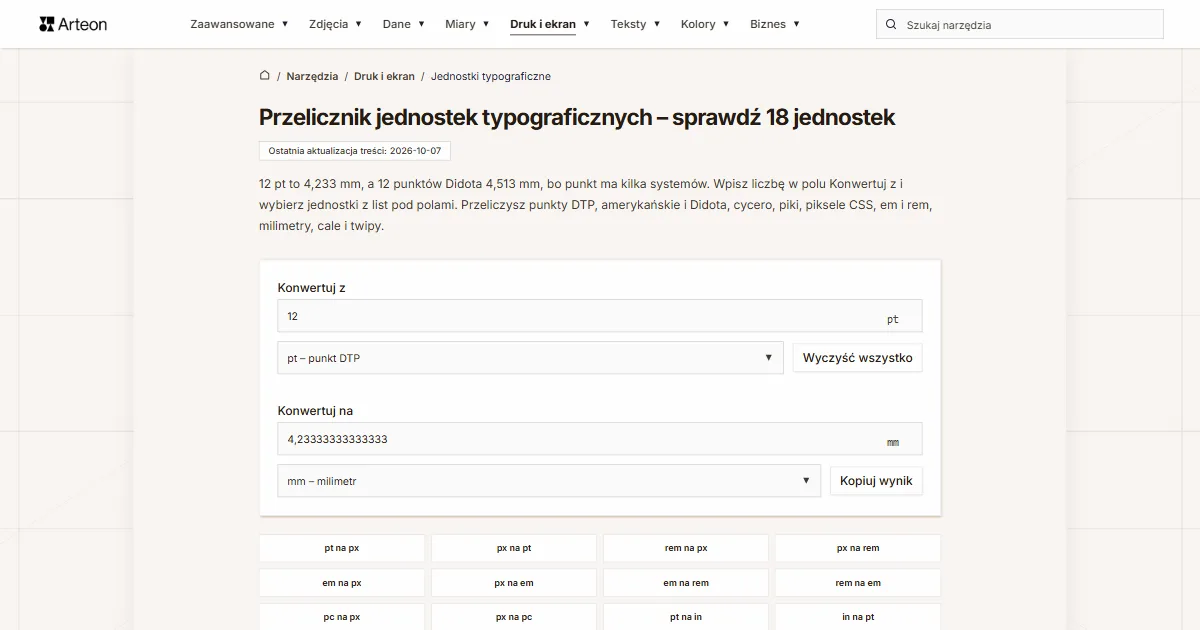Open the Zdjęcia menu
The width and height of the screenshot is (1200, 630).
pyautogui.click(x=335, y=24)
